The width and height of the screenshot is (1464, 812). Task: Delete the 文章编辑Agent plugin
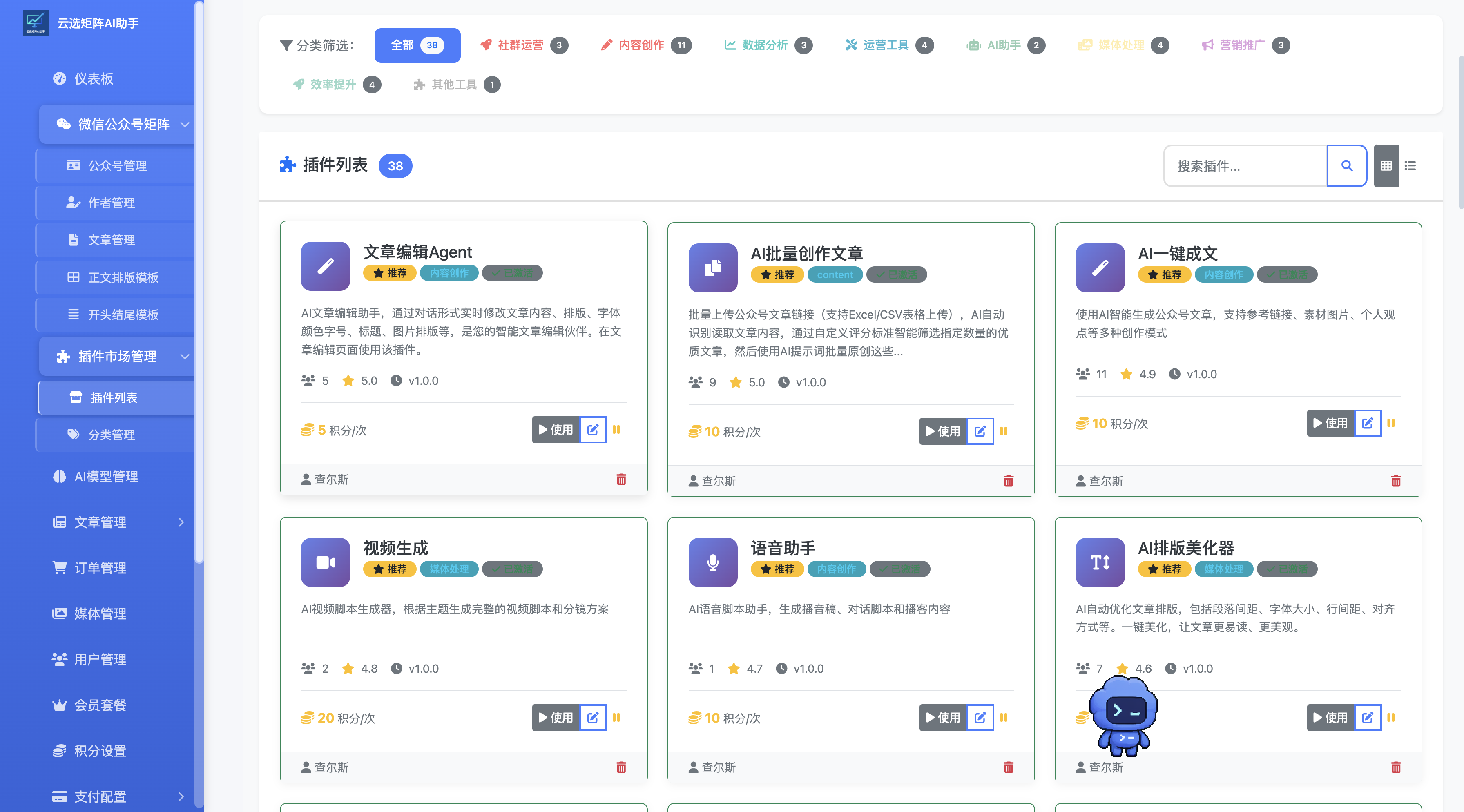pyautogui.click(x=621, y=480)
